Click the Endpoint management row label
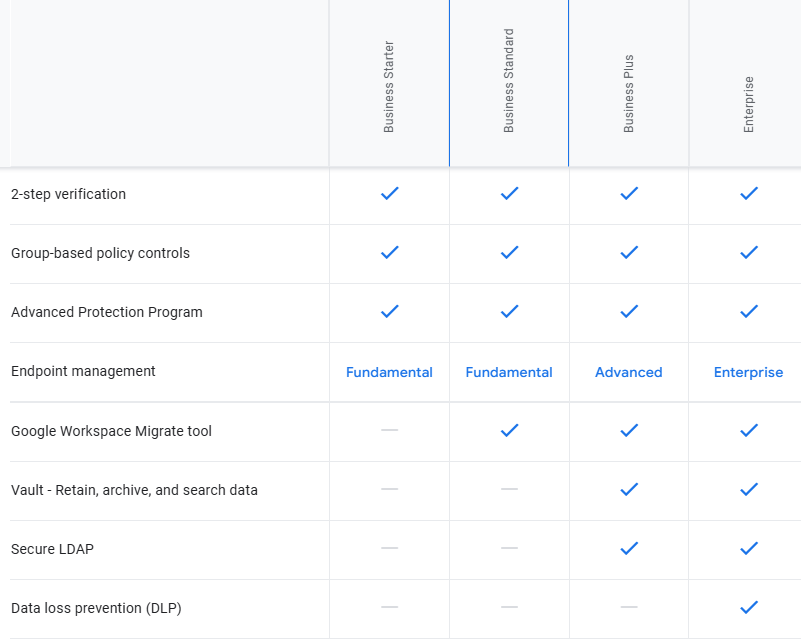Screen dimensions: 801x639 coord(83,371)
